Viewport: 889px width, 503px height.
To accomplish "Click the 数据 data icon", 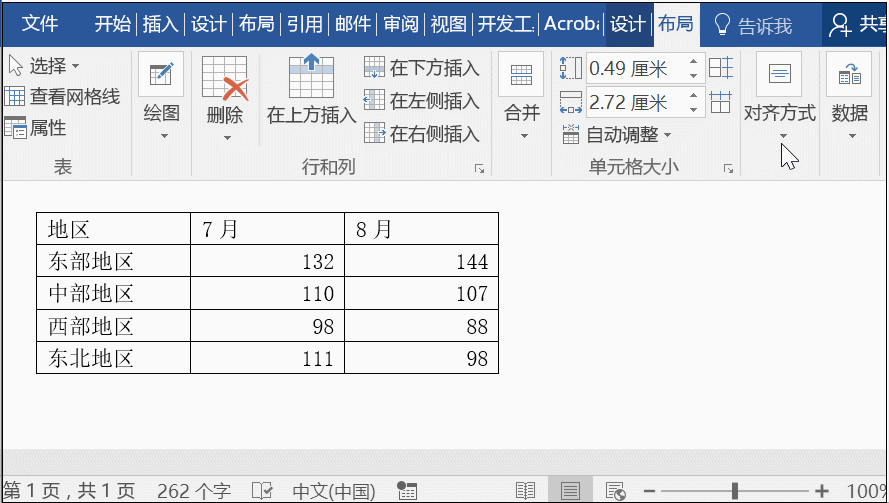I will [x=849, y=74].
